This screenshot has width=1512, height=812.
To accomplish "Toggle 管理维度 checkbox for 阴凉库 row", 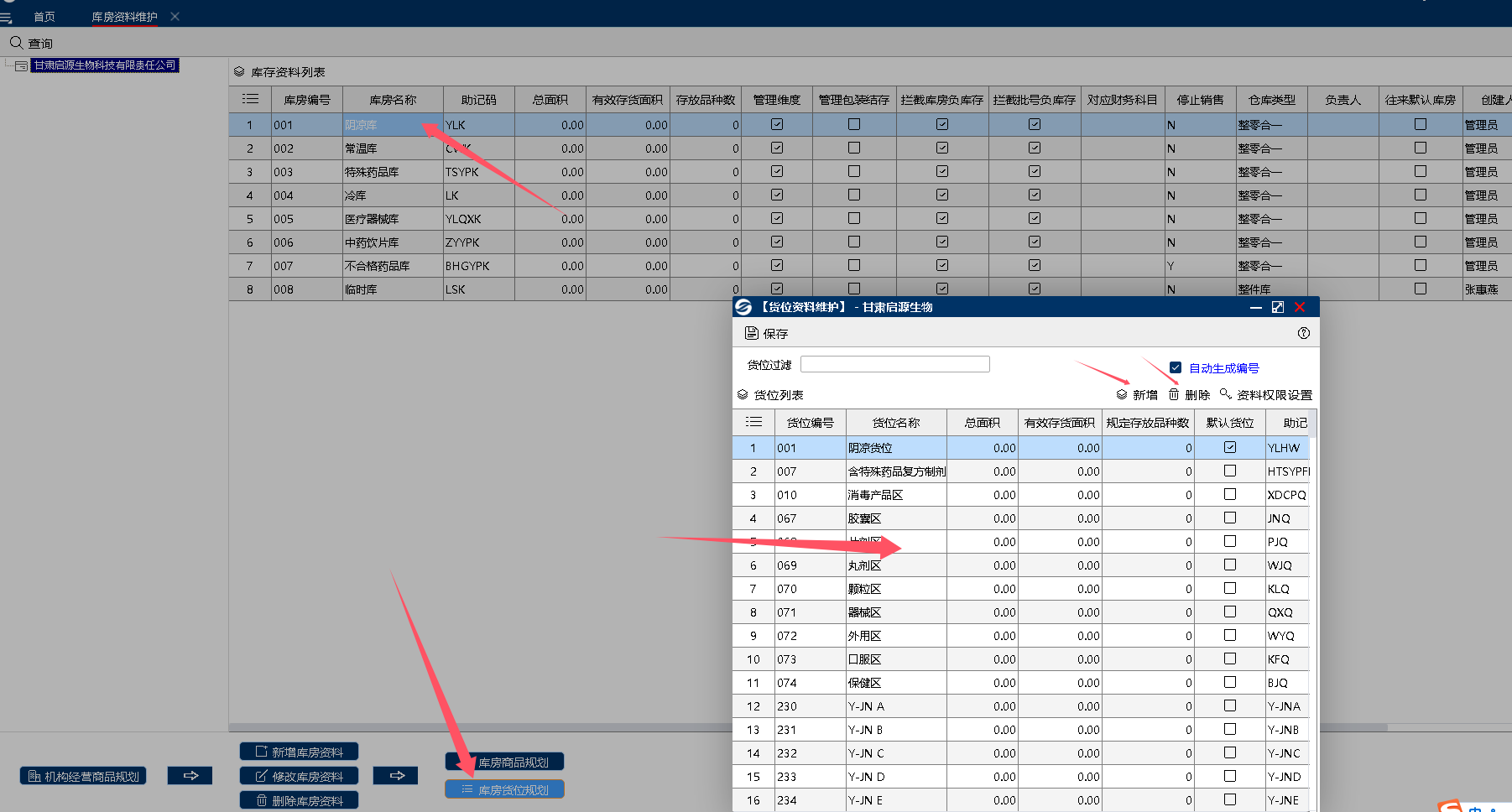I will 777,124.
